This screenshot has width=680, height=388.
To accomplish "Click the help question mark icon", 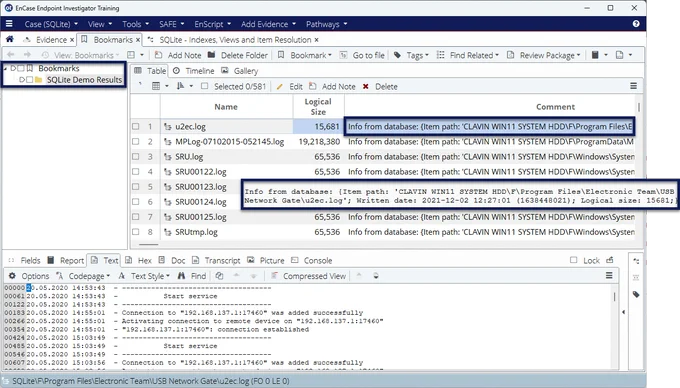I will (636, 24).
